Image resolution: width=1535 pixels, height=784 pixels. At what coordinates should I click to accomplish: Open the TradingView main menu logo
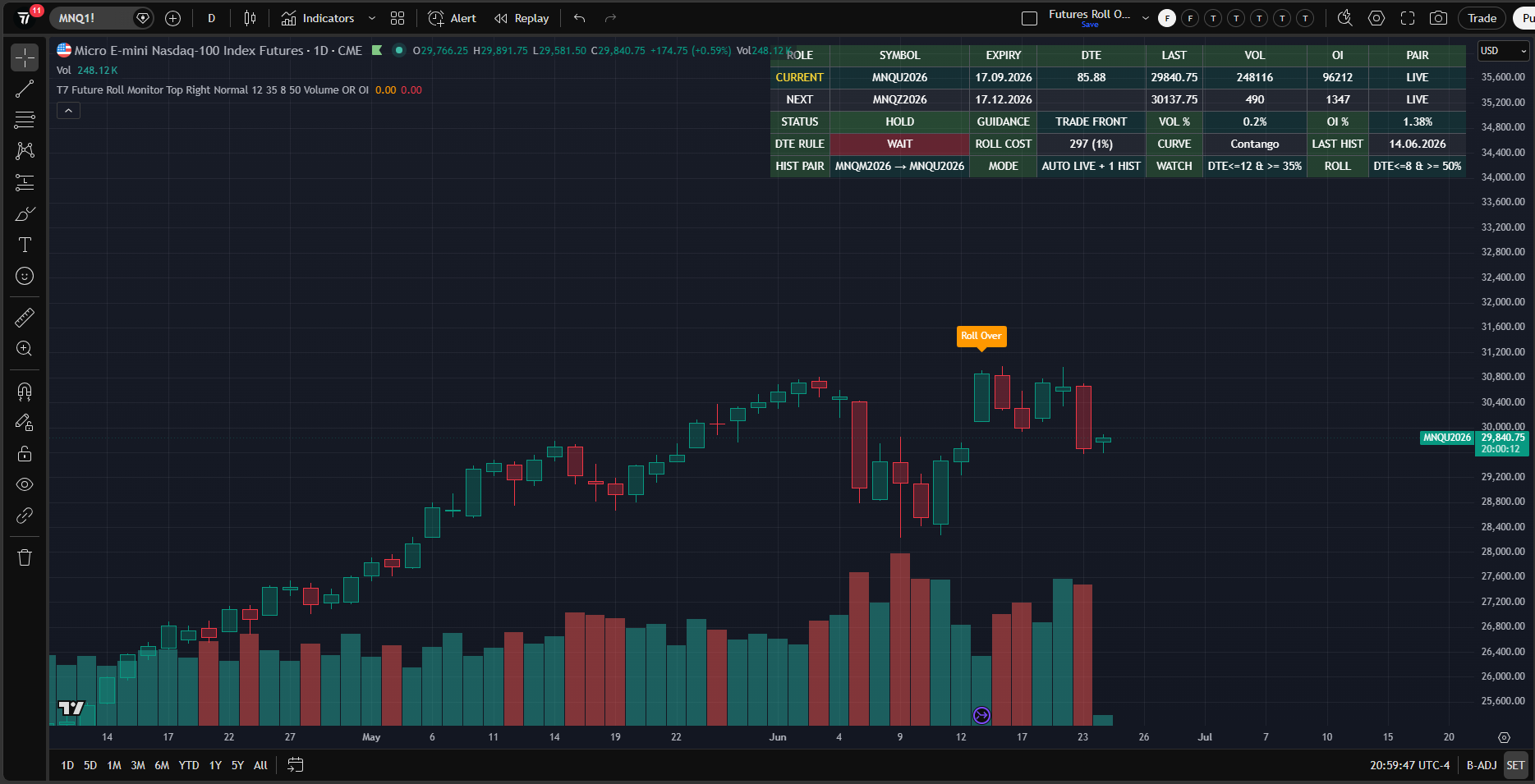(x=25, y=18)
